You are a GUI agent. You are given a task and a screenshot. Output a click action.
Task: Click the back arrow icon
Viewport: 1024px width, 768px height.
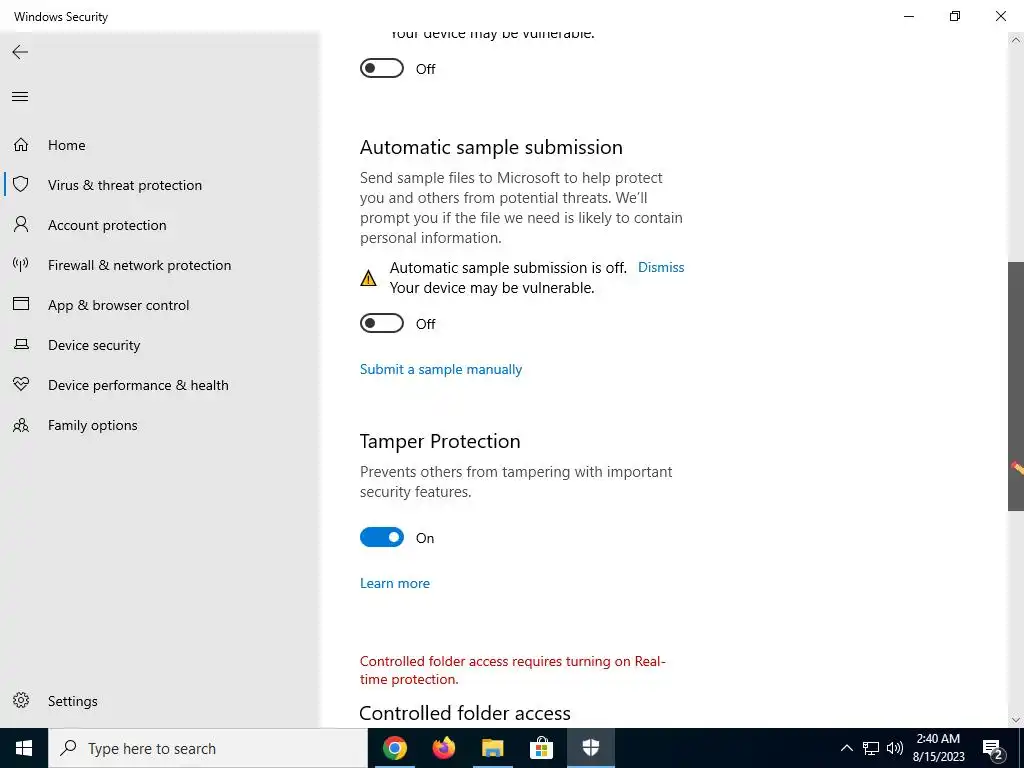pos(20,52)
